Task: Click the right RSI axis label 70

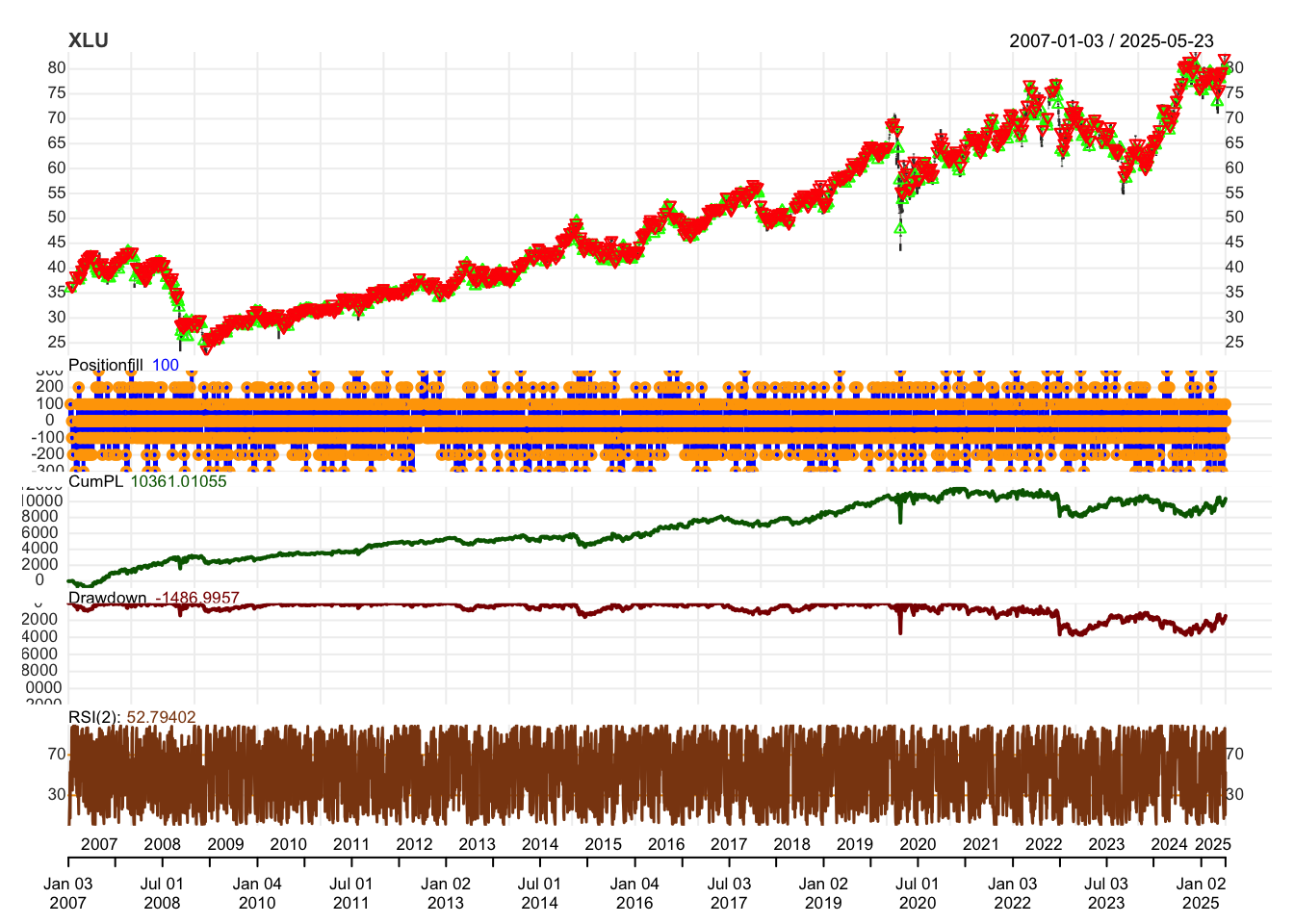Action: tap(1234, 755)
